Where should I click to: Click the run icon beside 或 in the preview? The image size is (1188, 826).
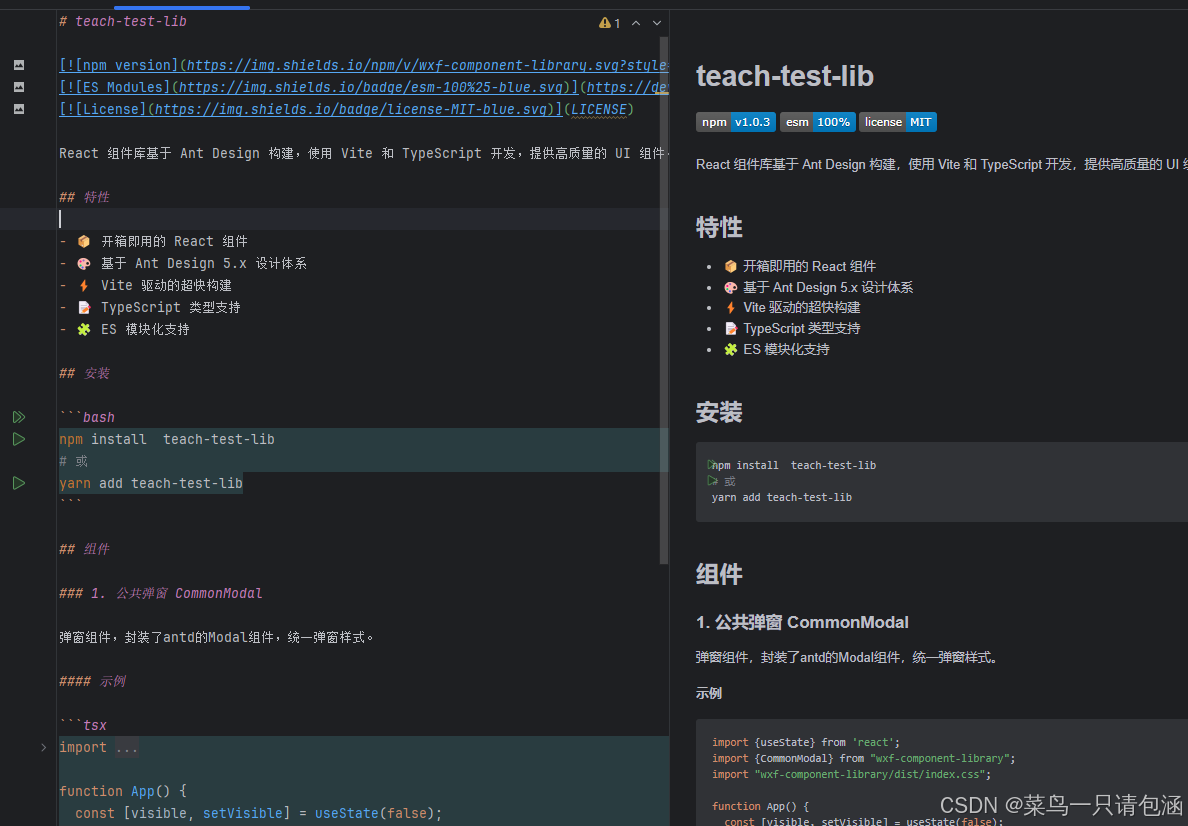(x=712, y=480)
